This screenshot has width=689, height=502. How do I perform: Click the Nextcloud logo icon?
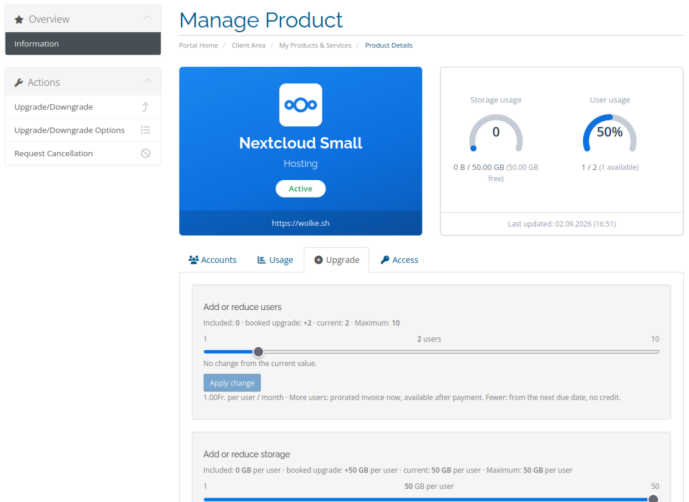(x=301, y=105)
